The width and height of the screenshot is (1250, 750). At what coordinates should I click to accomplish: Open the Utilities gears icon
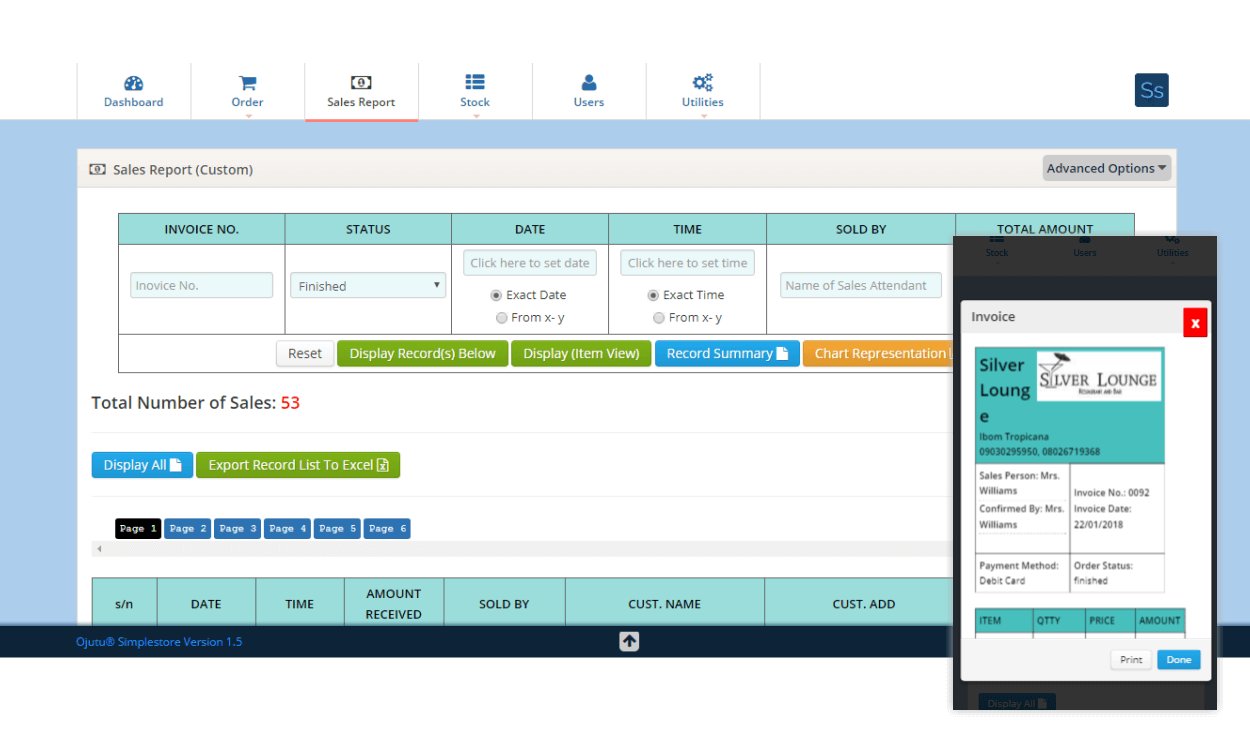[703, 83]
